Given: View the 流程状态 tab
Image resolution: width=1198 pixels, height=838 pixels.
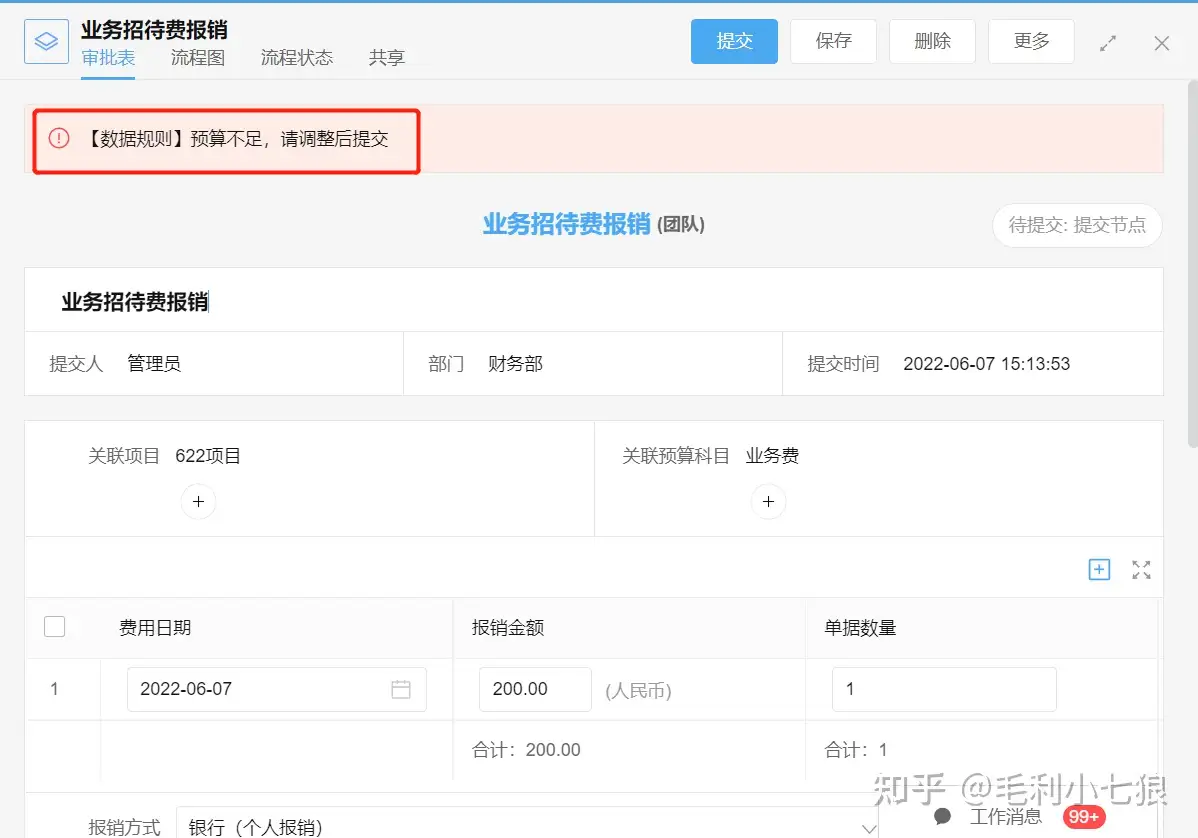Looking at the screenshot, I should coord(297,58).
